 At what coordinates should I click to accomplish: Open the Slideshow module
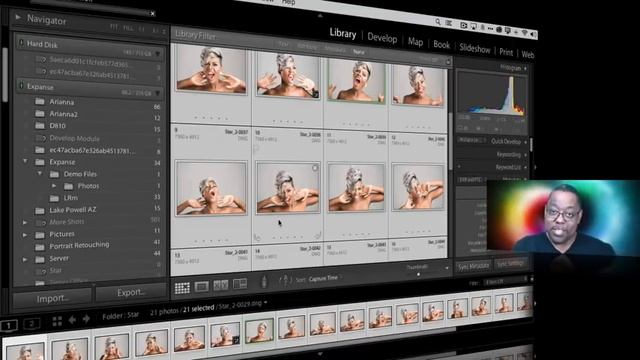[475, 49]
